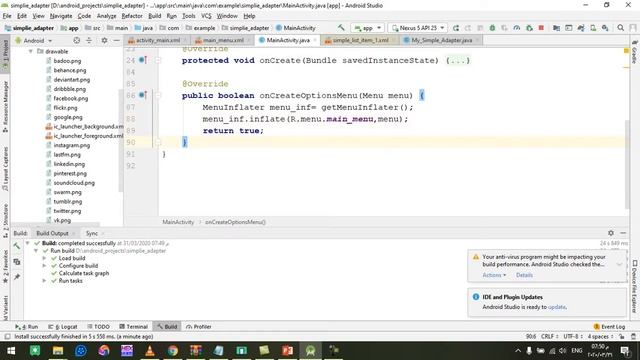Open VLC from the Windows taskbar
Viewport: 640px width, 360px height.
pos(150,351)
